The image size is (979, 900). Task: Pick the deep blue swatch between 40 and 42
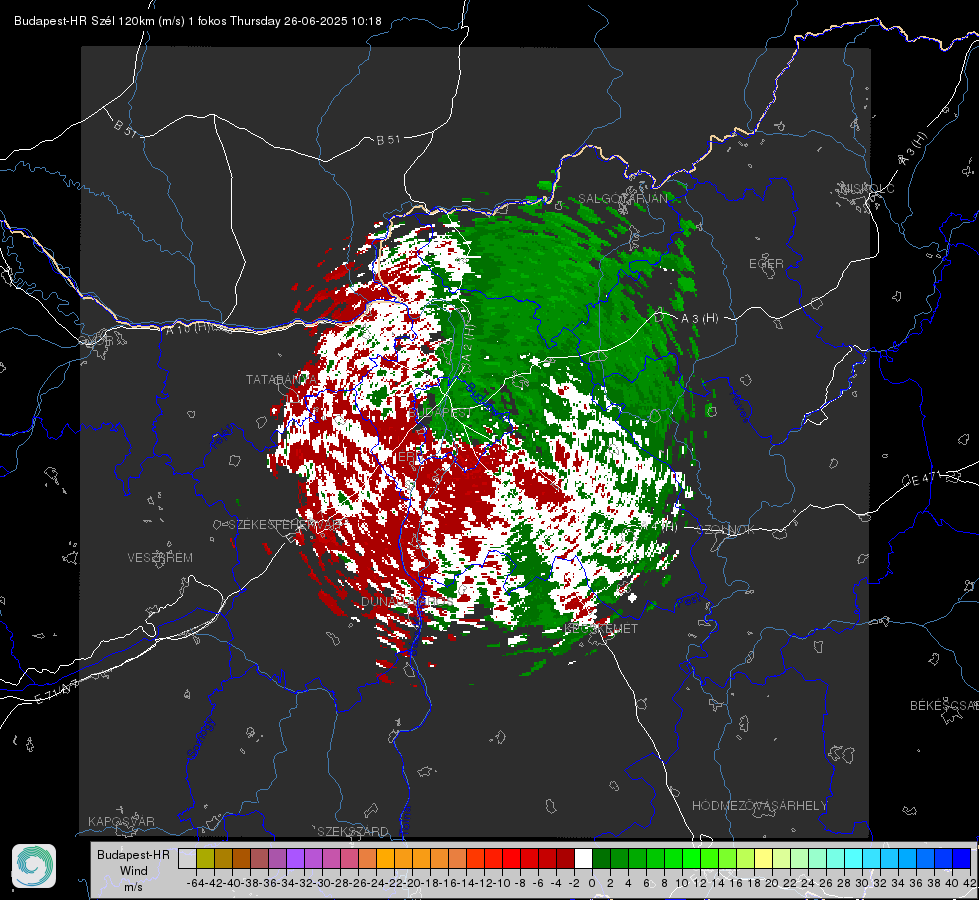962,858
